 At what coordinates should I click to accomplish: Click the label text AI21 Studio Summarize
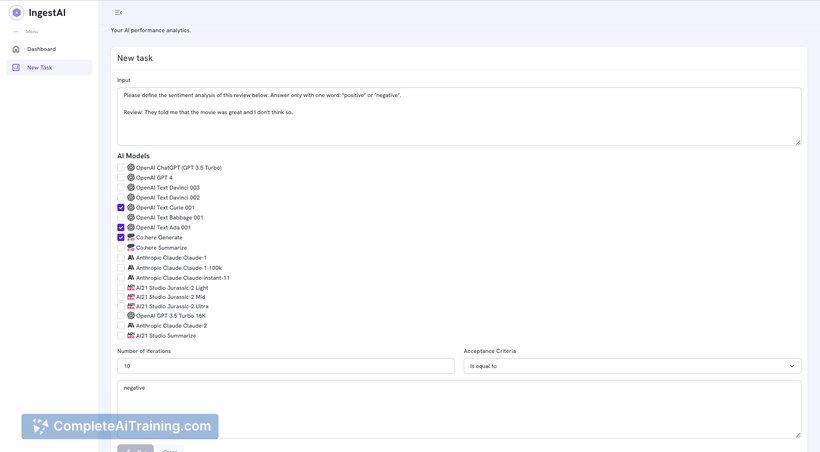(166, 336)
